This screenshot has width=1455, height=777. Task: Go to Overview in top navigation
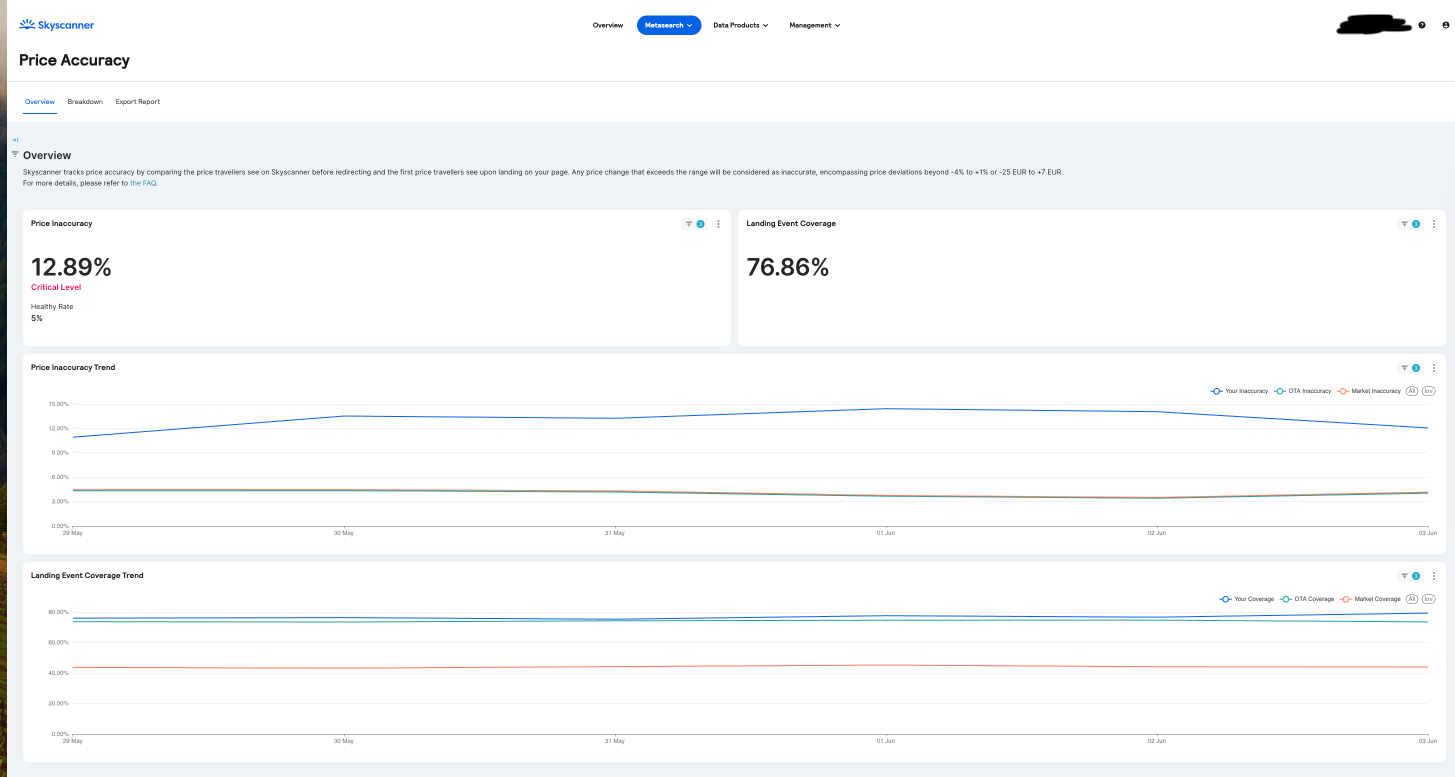[x=608, y=25]
